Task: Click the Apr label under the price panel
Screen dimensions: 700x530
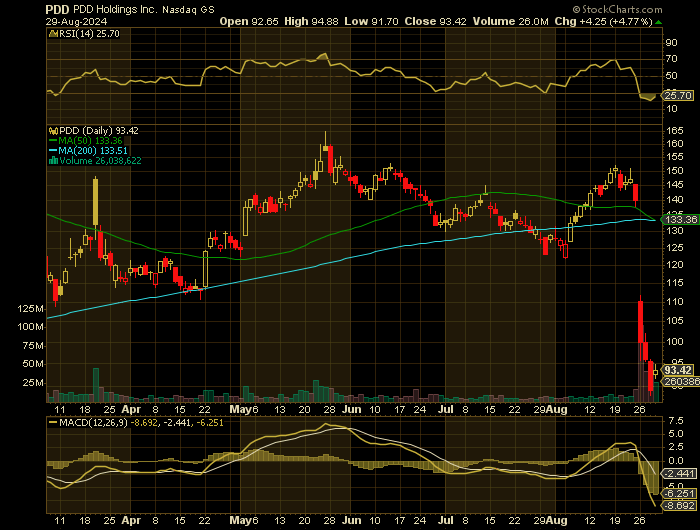Action: click(131, 409)
